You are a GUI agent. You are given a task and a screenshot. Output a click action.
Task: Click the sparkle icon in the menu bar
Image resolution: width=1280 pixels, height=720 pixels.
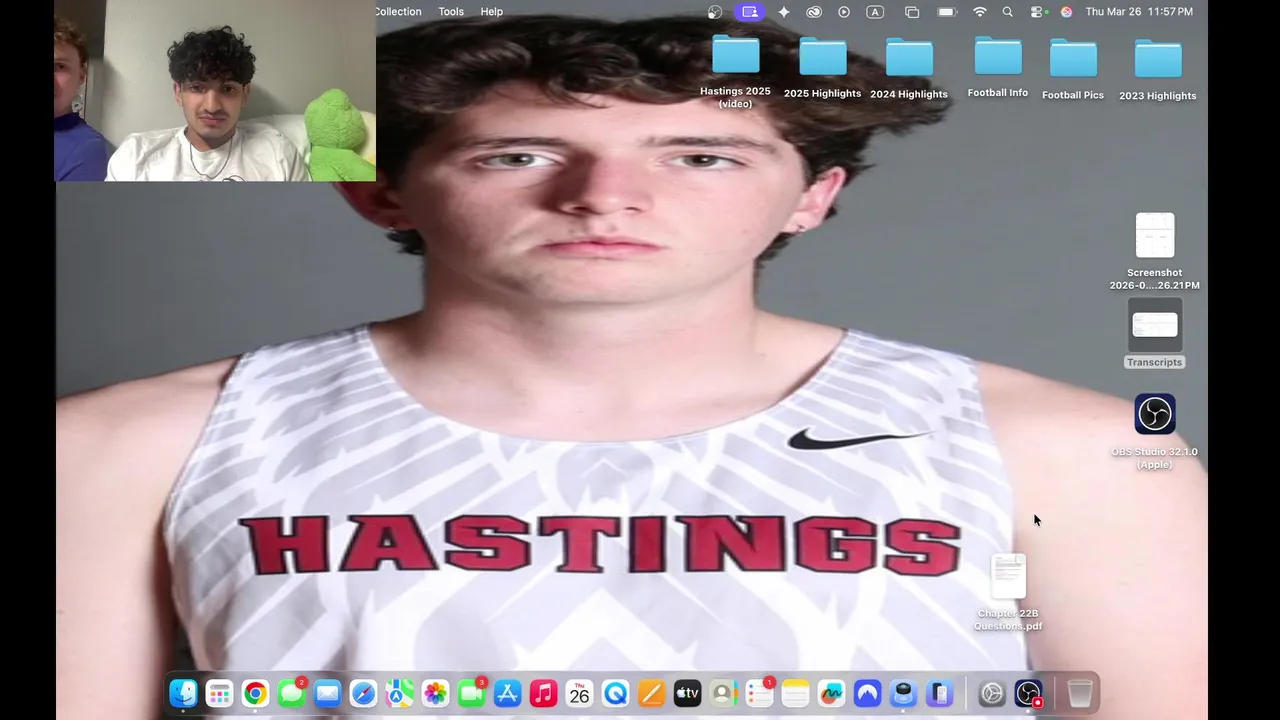(784, 12)
